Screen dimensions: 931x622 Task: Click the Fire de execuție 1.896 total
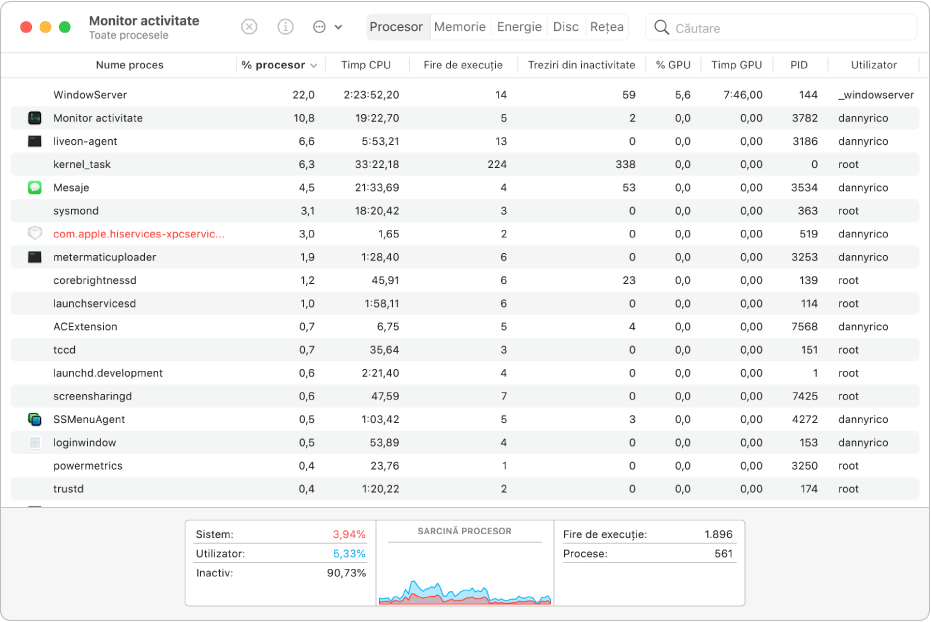click(x=718, y=534)
